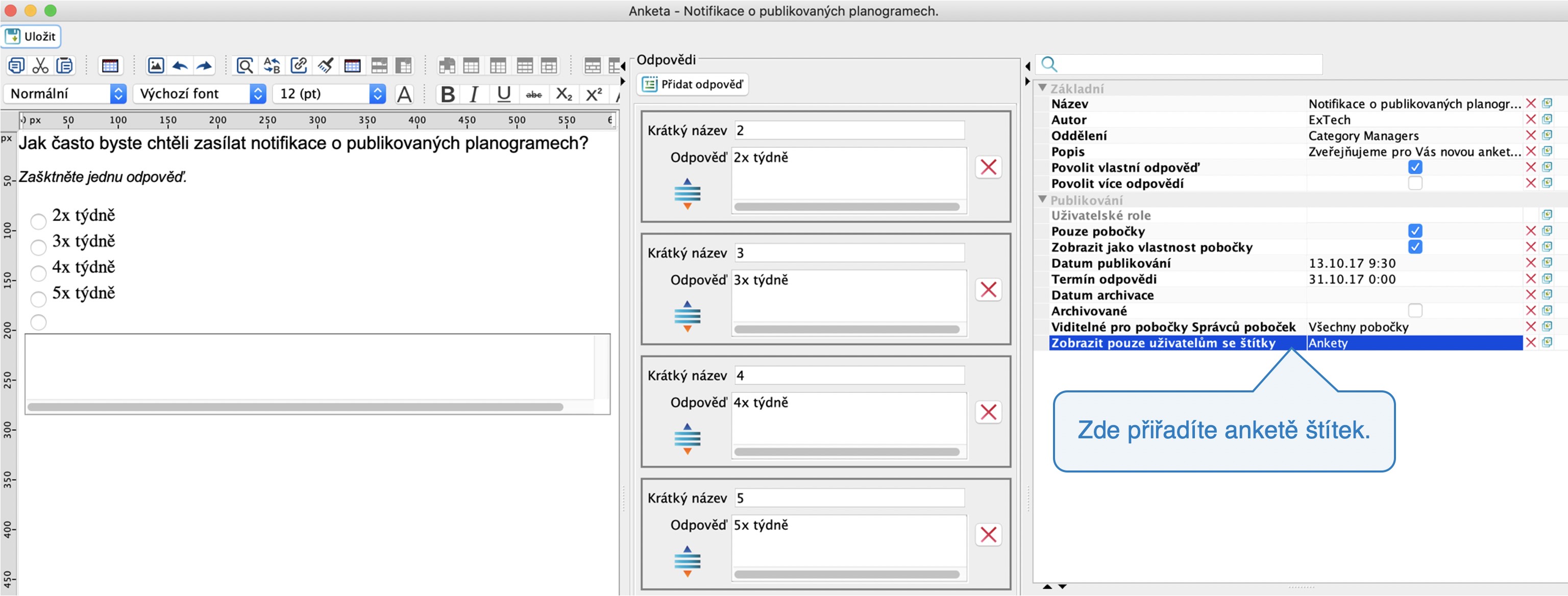Select radio button 3x týdně
Viewport: 1568px width, 596px height.
click(x=38, y=247)
